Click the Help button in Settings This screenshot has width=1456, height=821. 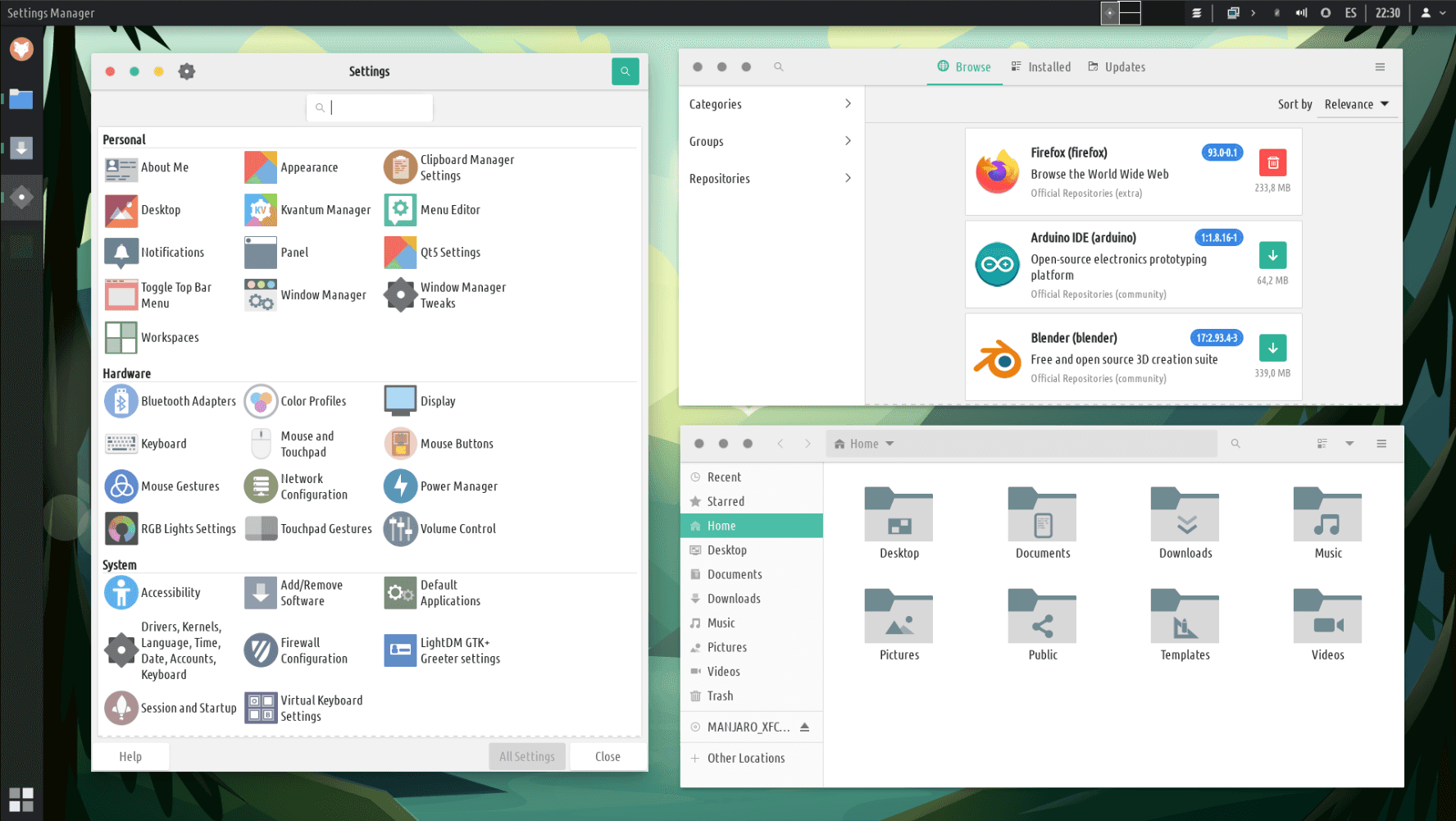(x=130, y=756)
